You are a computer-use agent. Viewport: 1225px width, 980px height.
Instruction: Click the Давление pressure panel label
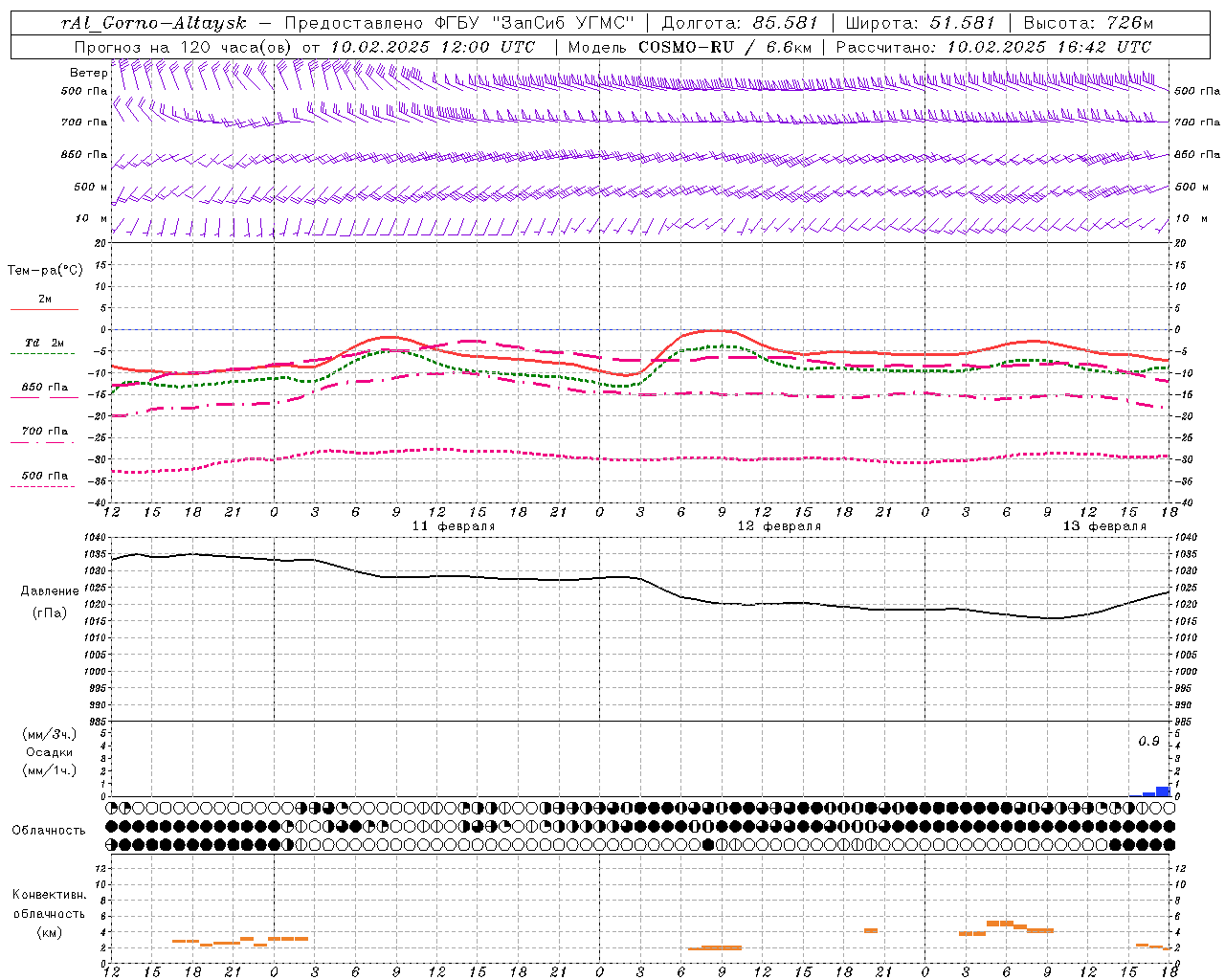(50, 591)
